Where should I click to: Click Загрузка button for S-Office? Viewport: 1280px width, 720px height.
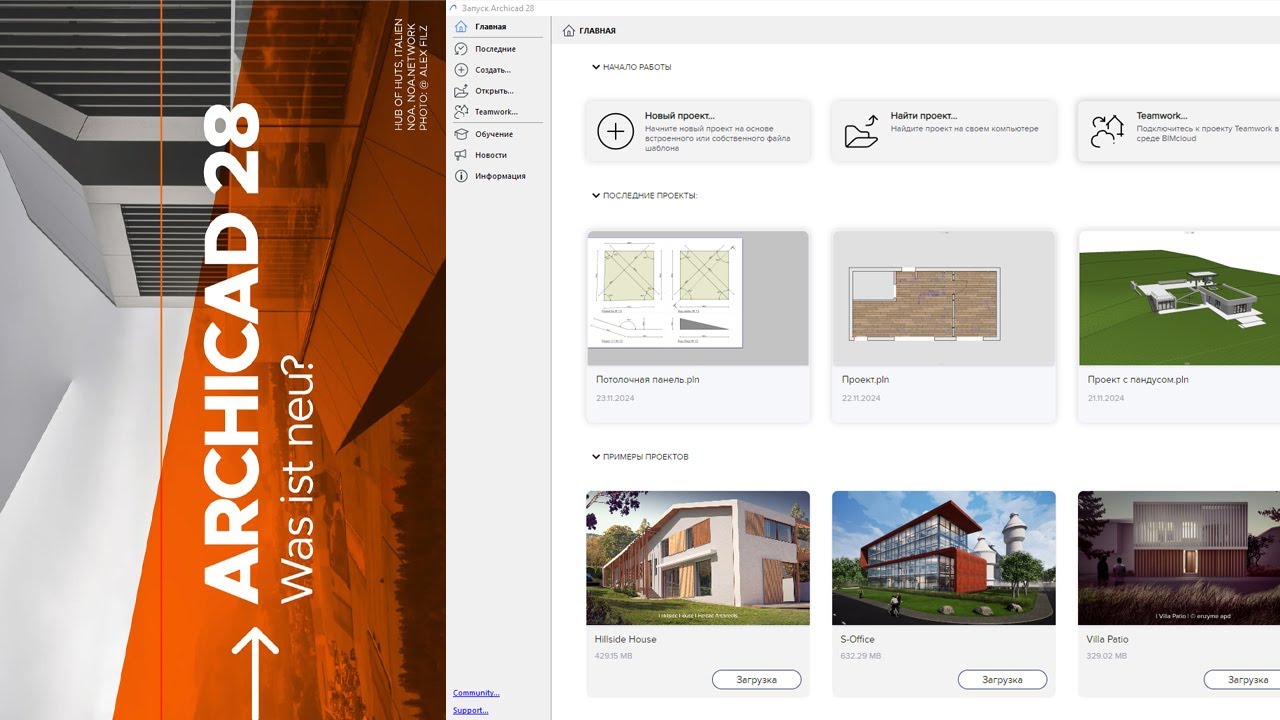1002,680
